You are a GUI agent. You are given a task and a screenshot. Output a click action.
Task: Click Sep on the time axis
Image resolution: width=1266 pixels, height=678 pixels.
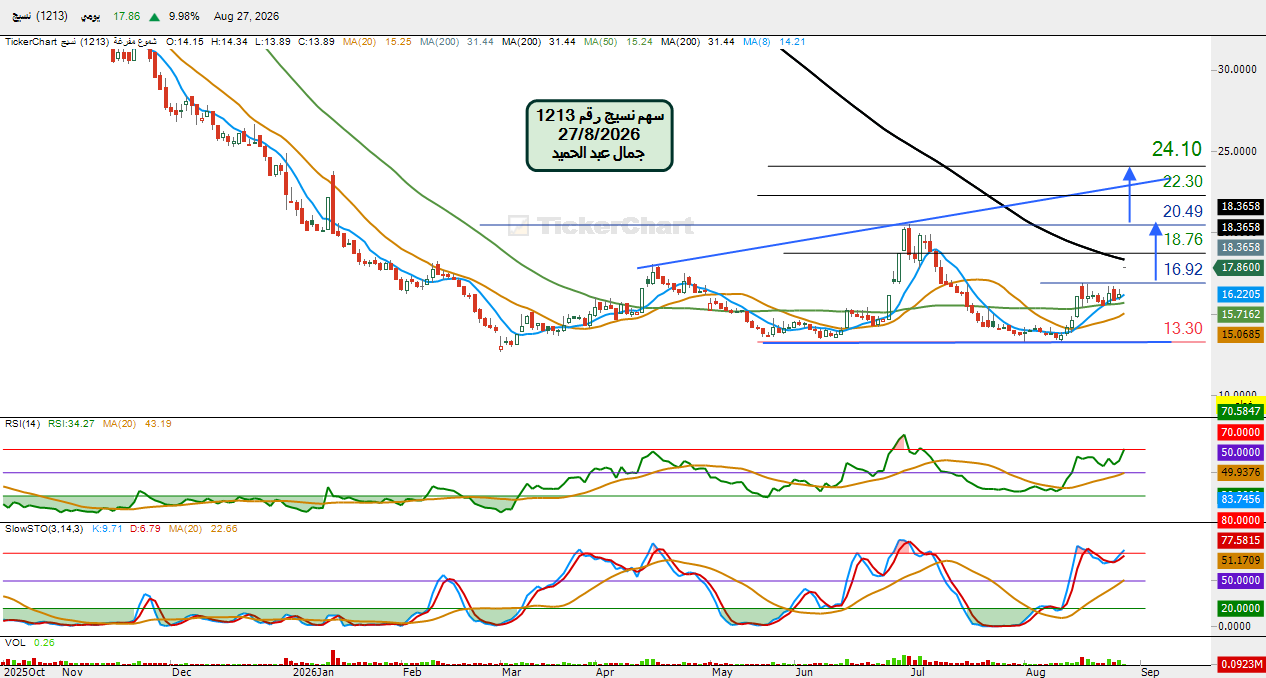[1150, 672]
